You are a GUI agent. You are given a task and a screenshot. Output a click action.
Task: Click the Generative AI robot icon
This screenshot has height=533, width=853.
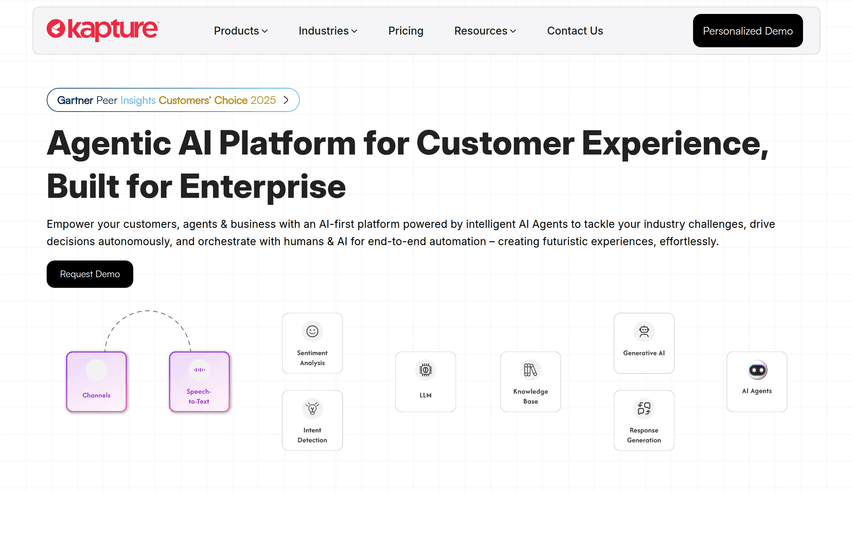pyautogui.click(x=644, y=331)
